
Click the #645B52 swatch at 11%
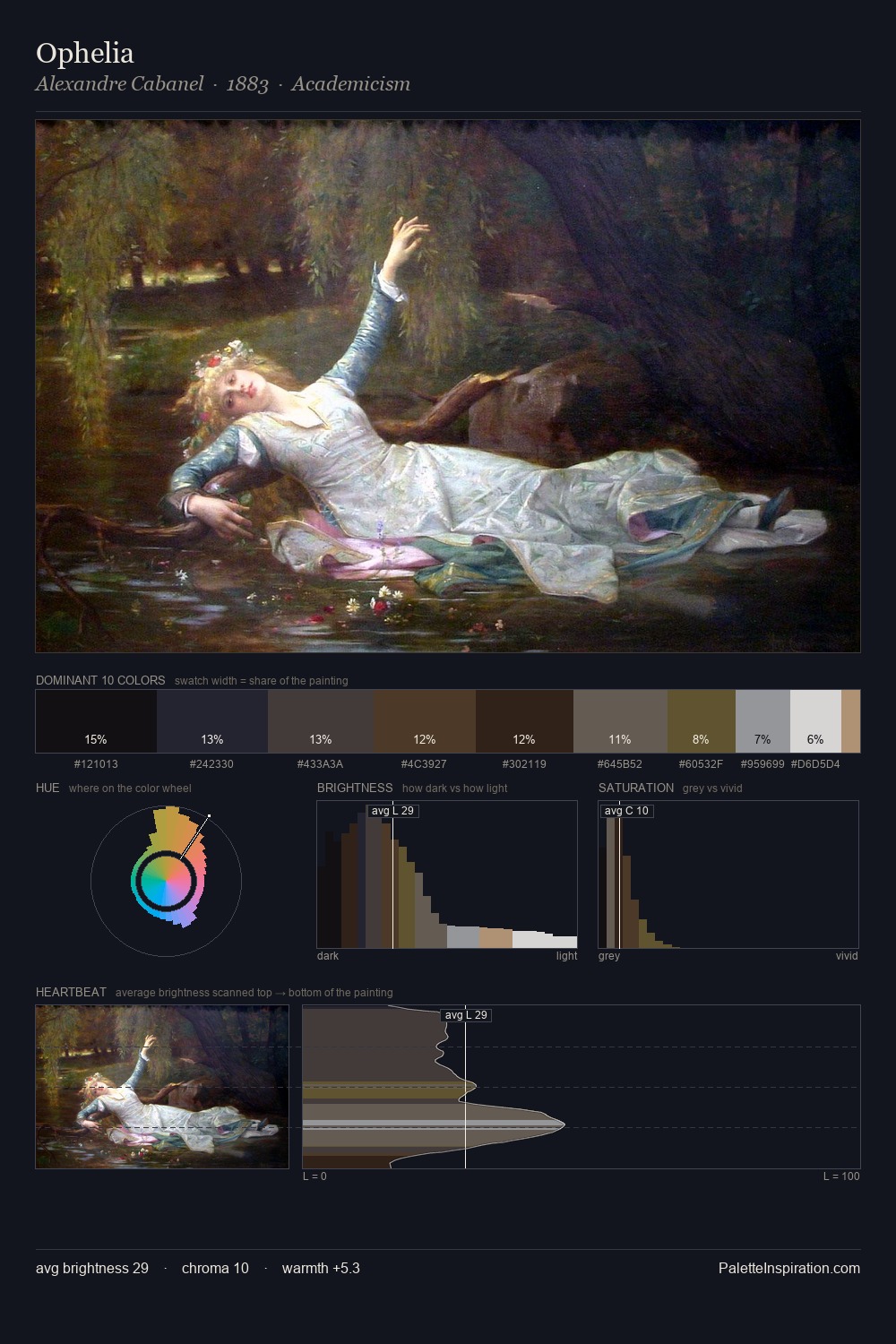pos(620,721)
